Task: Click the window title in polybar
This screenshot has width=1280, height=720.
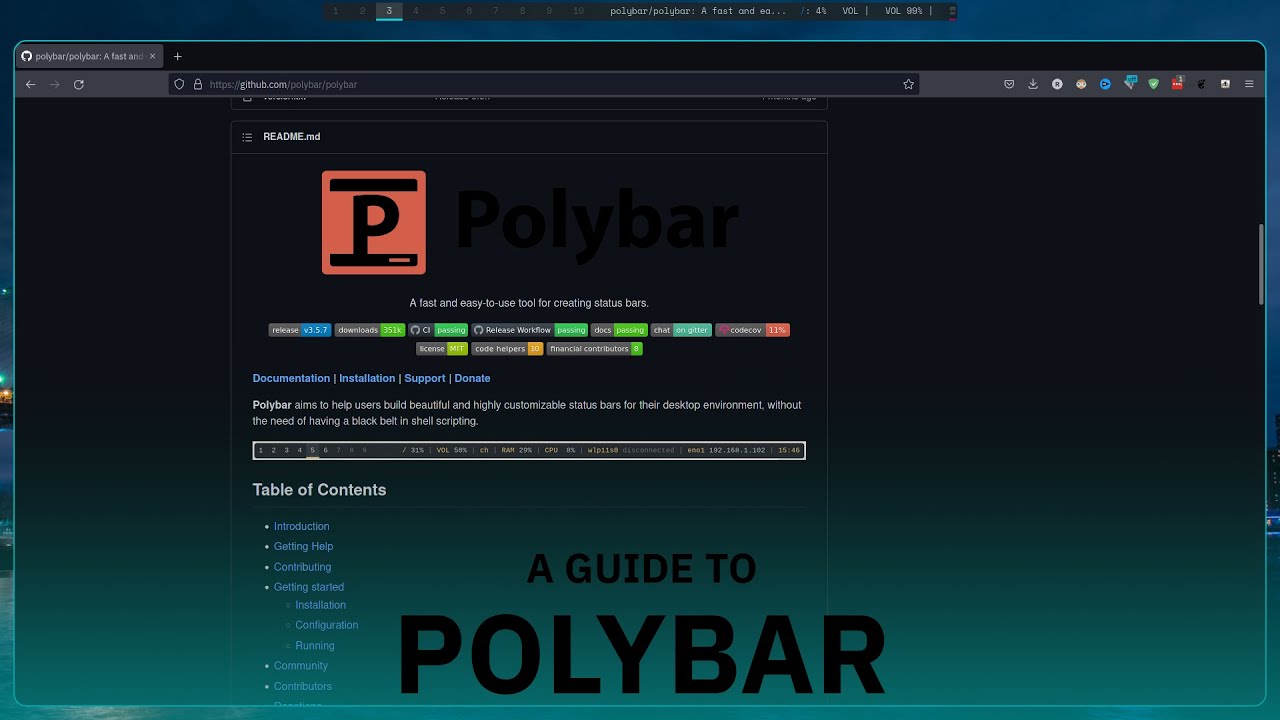Action: tap(698, 11)
